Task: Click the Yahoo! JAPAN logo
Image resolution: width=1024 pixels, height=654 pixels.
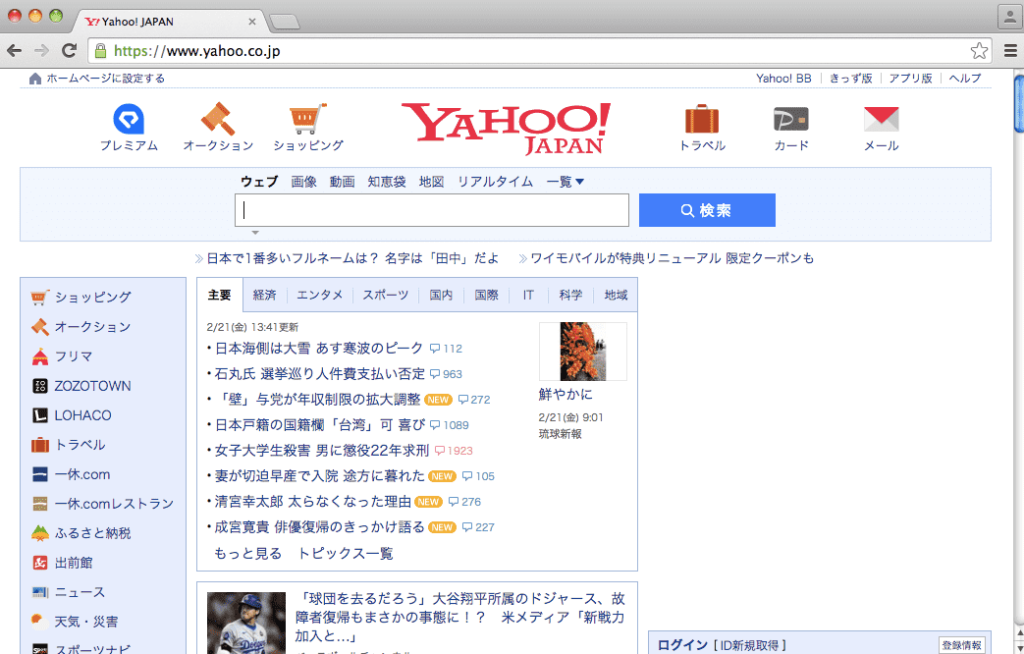Action: pyautogui.click(x=506, y=129)
